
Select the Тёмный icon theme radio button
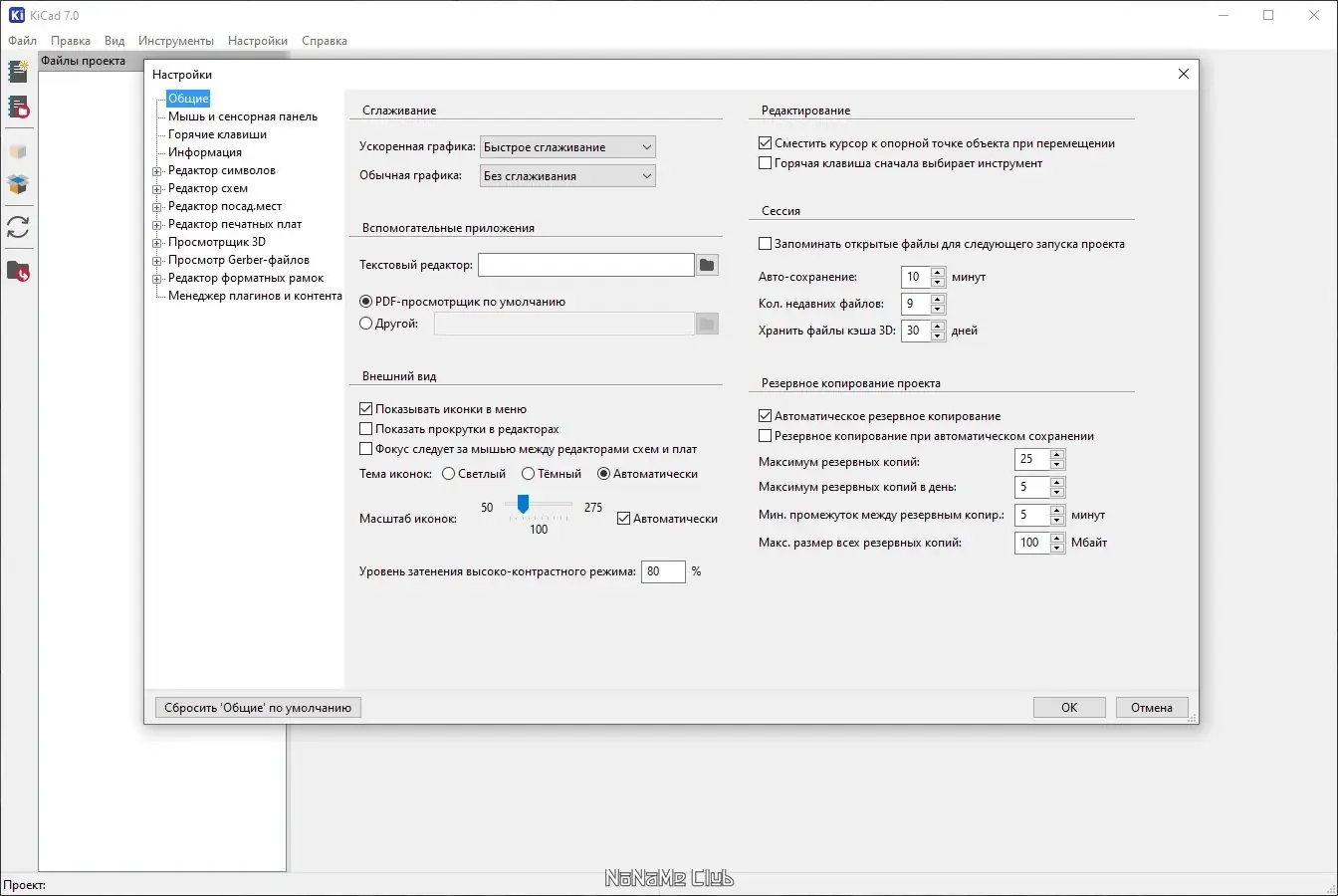pyautogui.click(x=529, y=474)
